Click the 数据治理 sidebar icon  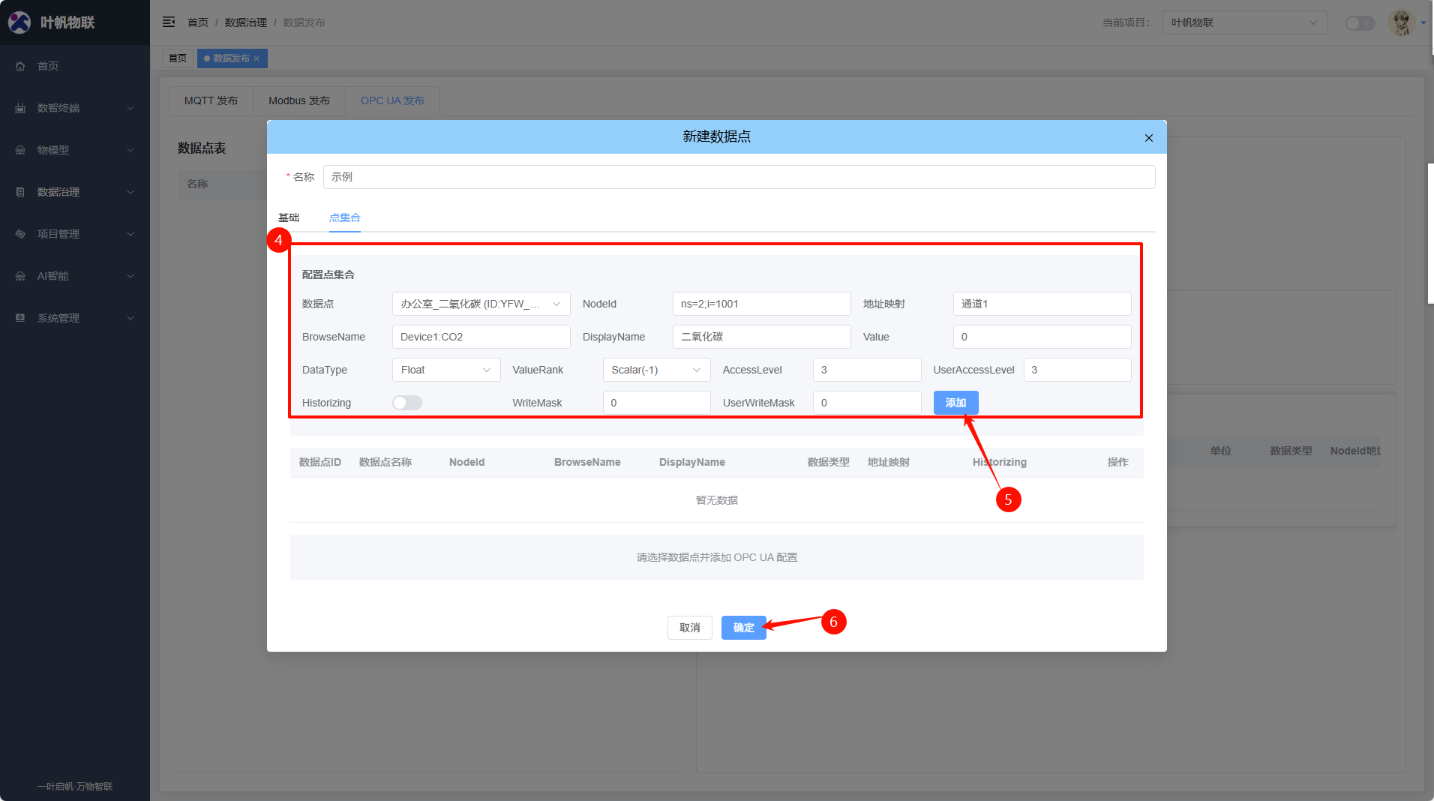[20, 192]
